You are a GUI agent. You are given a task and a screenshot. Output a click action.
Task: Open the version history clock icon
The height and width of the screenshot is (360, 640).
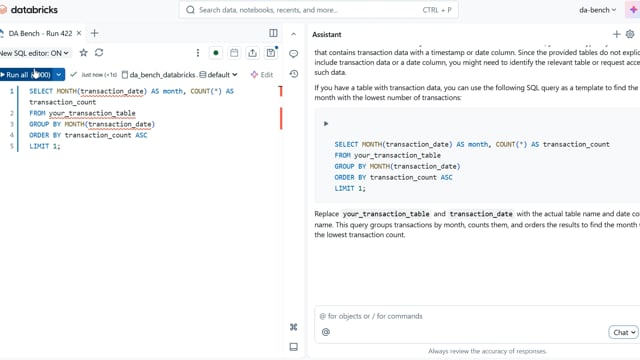point(293,74)
